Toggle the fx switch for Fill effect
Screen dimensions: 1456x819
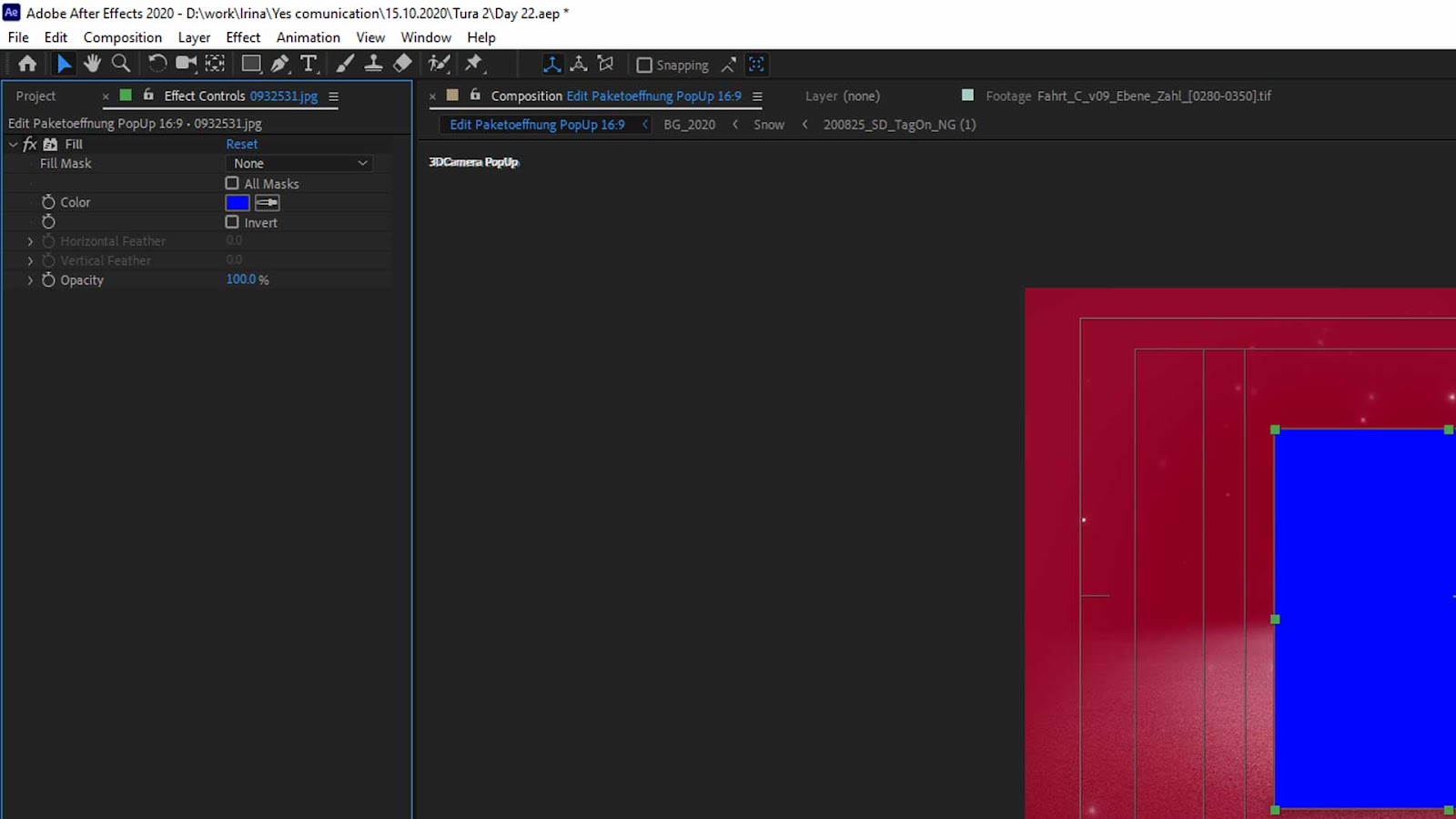pos(30,144)
